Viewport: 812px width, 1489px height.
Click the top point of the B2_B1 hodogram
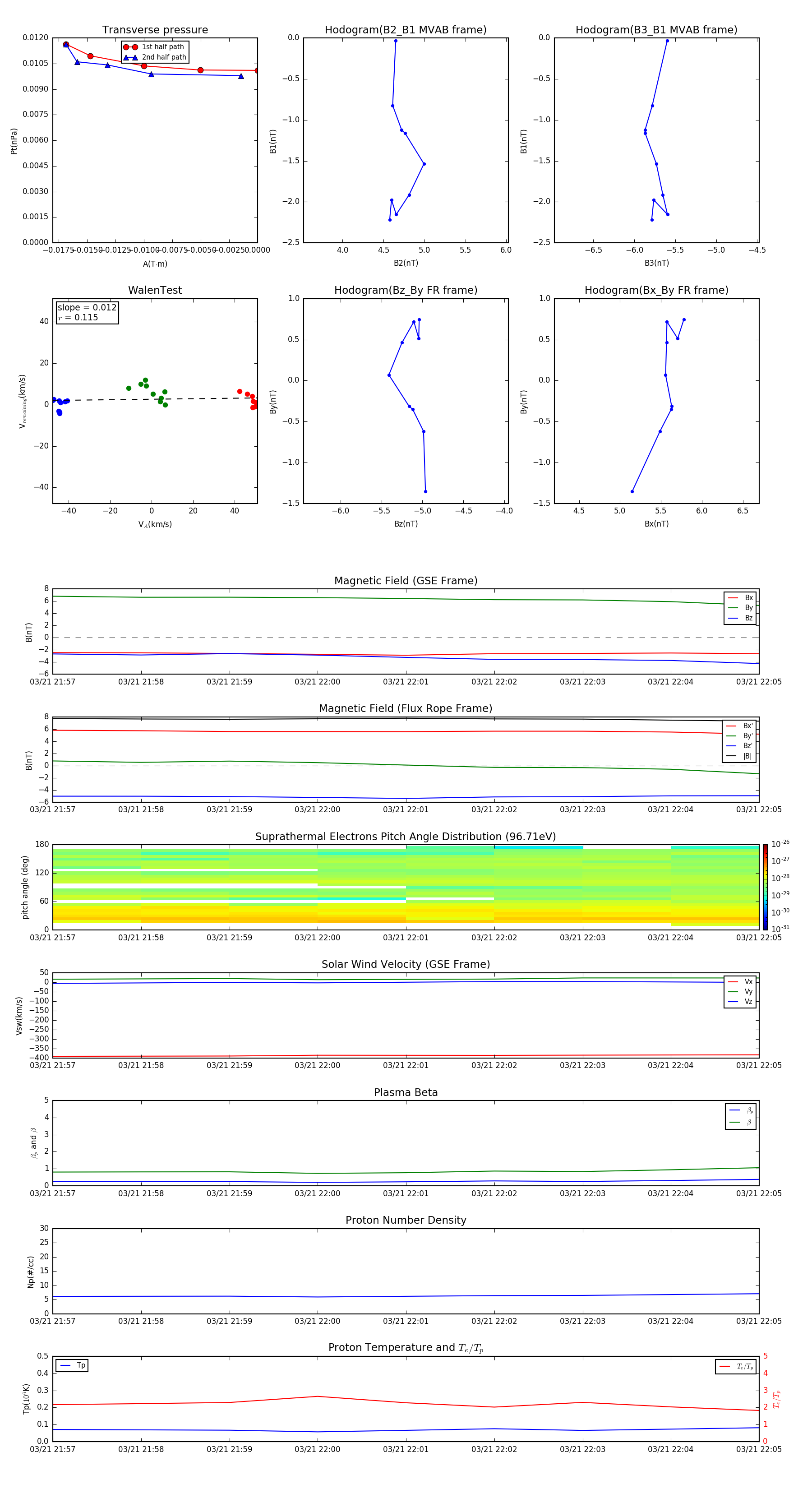click(395, 41)
